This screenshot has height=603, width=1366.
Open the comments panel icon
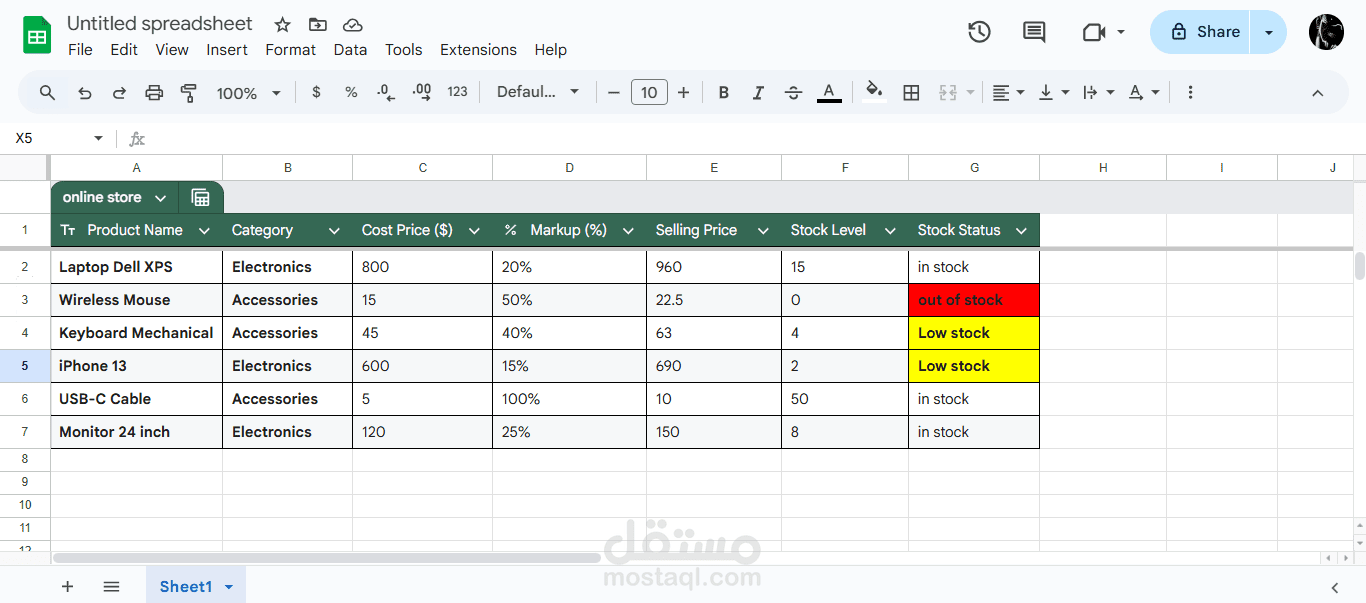1034,32
